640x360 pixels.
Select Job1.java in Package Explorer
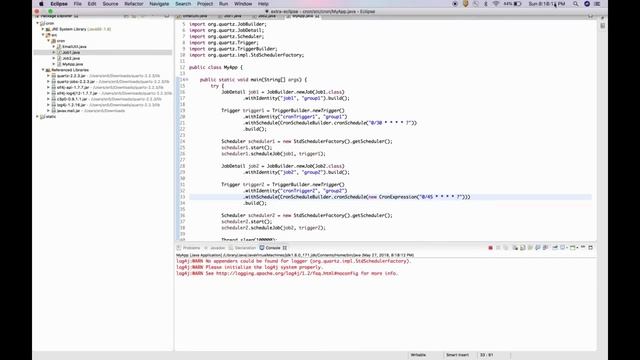point(71,52)
